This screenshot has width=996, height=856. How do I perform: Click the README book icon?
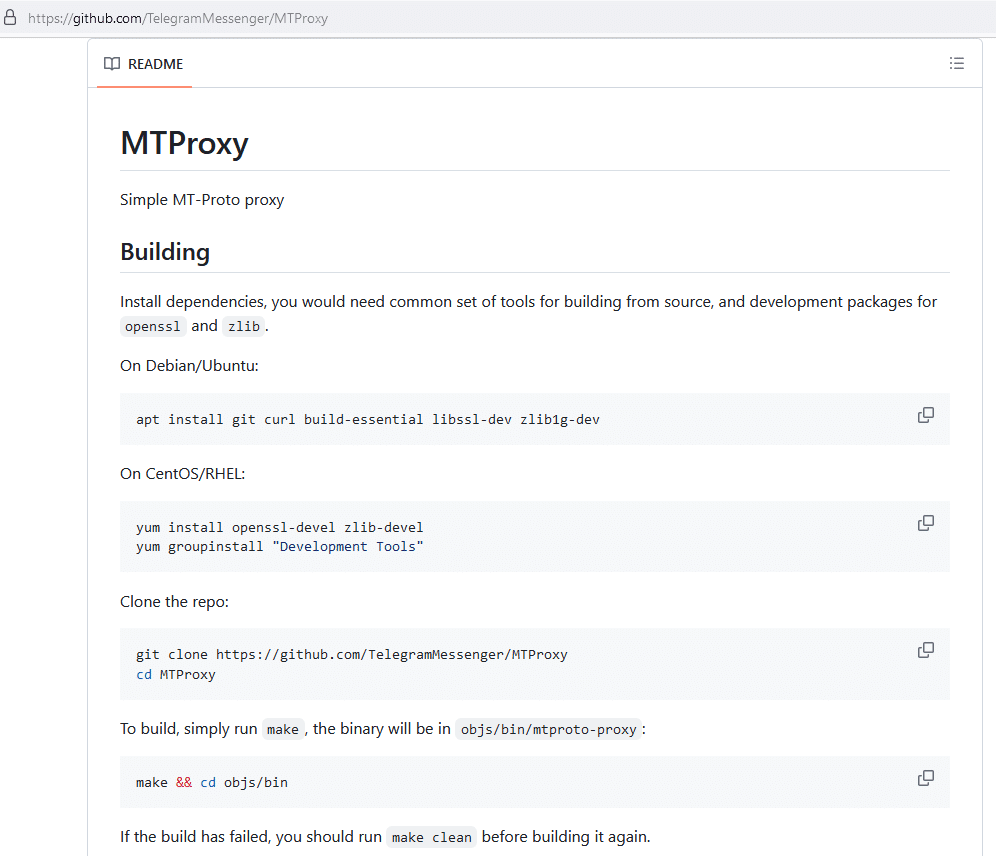[112, 64]
